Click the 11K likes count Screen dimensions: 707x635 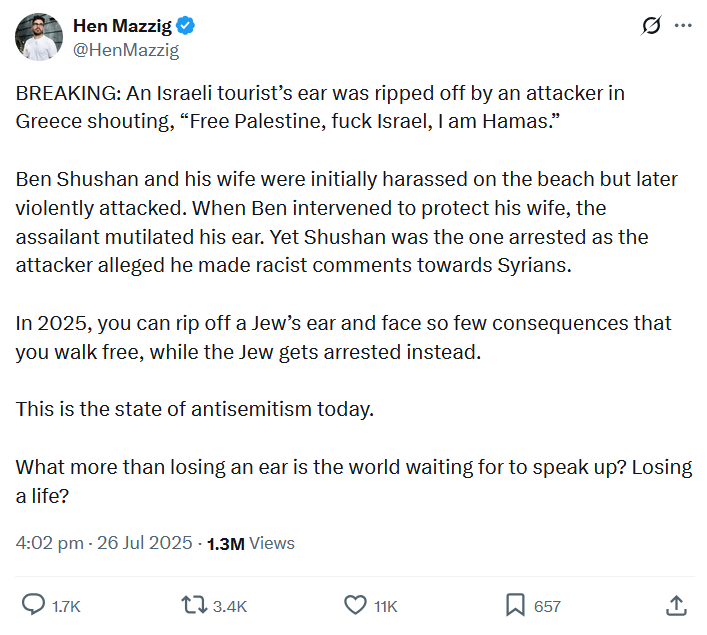tap(385, 606)
